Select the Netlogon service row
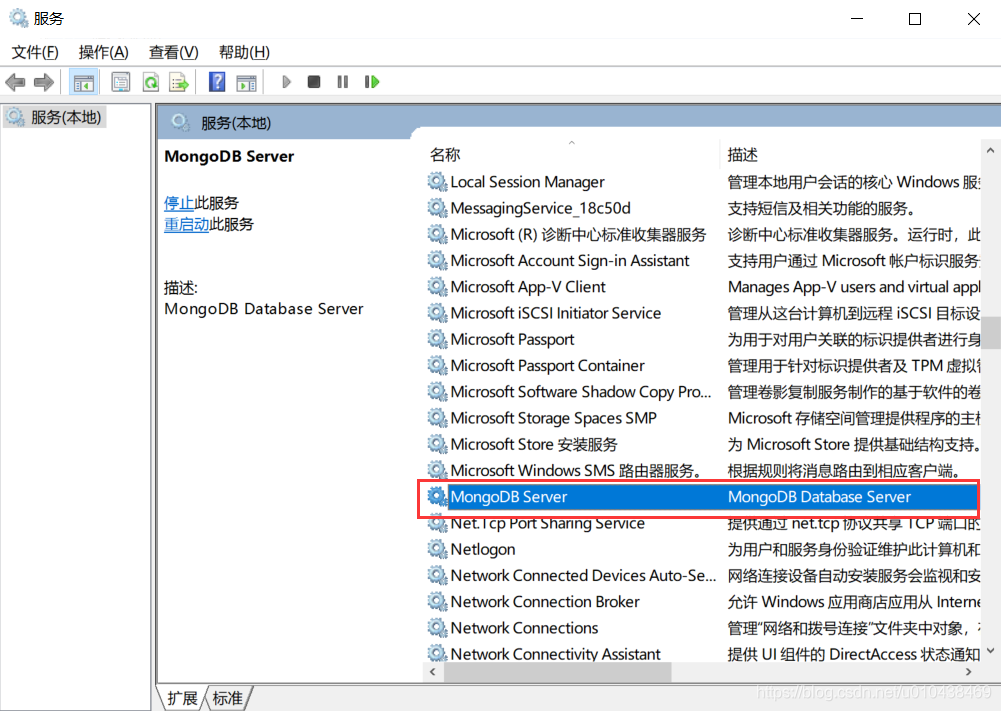1001x711 pixels. click(x=702, y=549)
